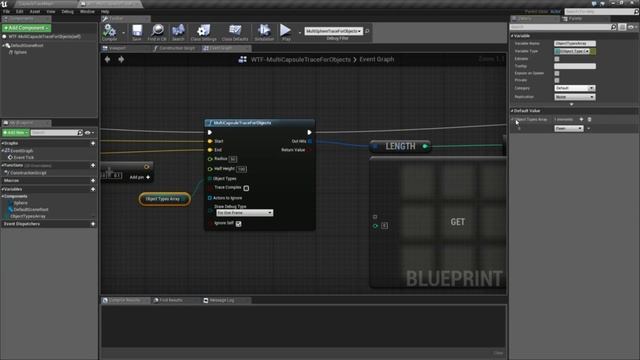
Task: Open view options eye in My Blueprint
Action: pyautogui.click(x=89, y=133)
